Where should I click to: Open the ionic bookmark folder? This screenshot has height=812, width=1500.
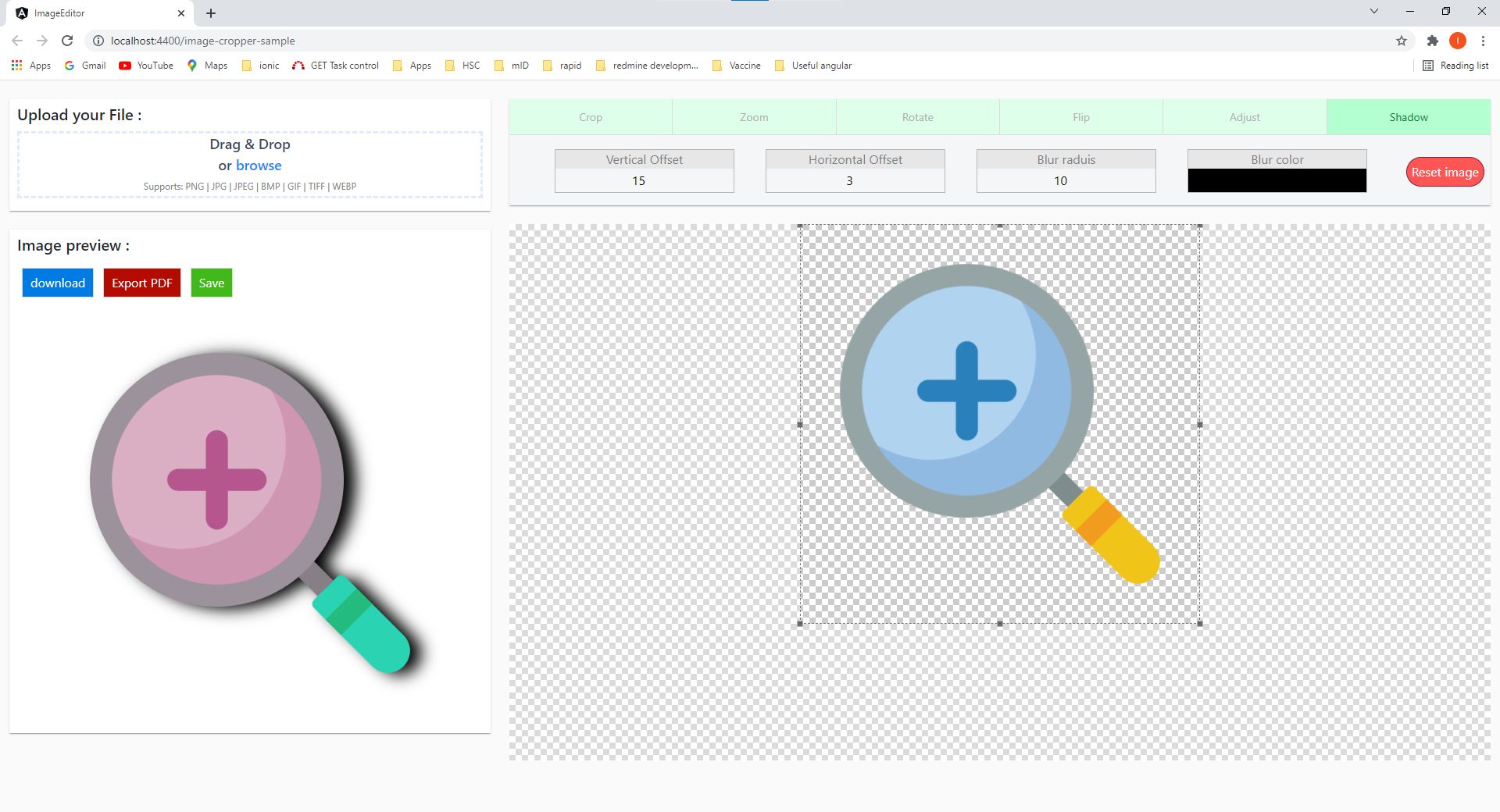[x=260, y=66]
